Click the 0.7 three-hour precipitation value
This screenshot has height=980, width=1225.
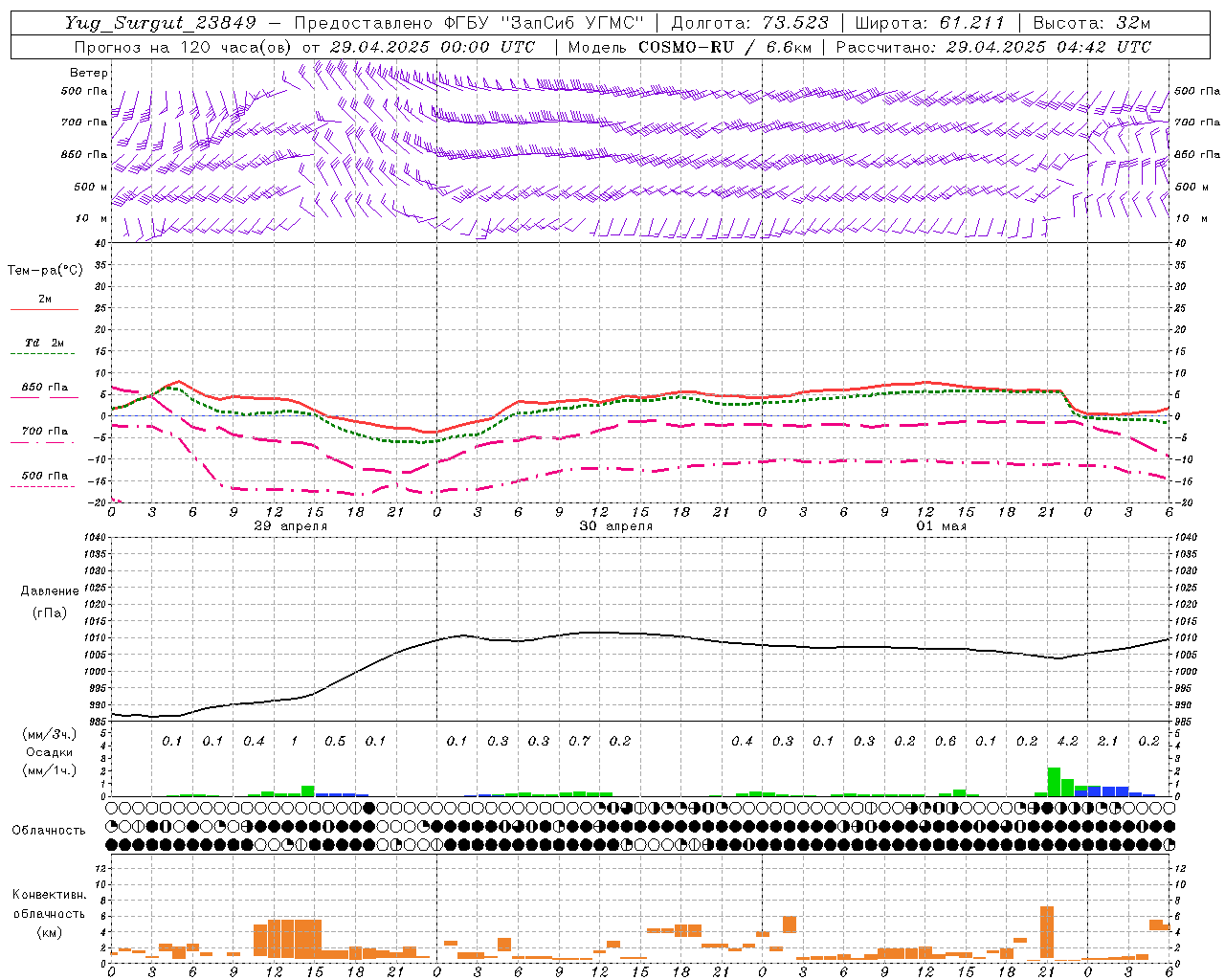pyautogui.click(x=580, y=742)
